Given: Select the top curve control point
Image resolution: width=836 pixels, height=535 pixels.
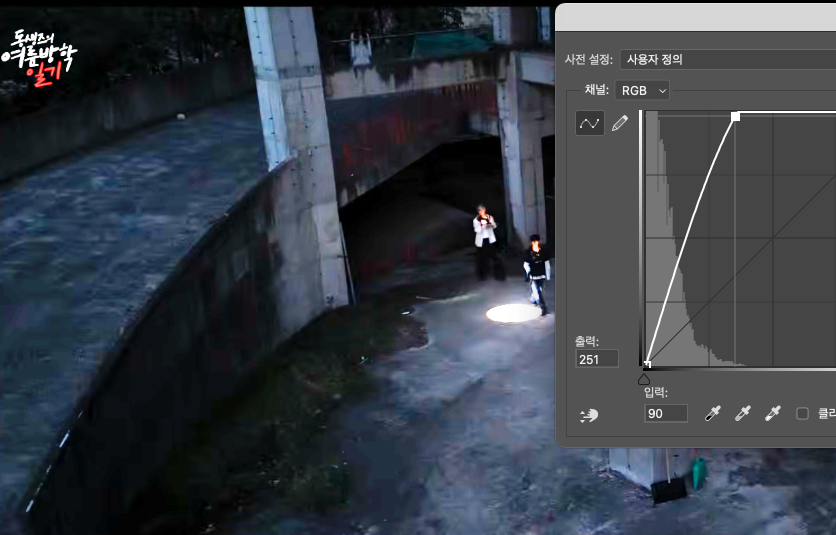Looking at the screenshot, I should pyautogui.click(x=735, y=116).
